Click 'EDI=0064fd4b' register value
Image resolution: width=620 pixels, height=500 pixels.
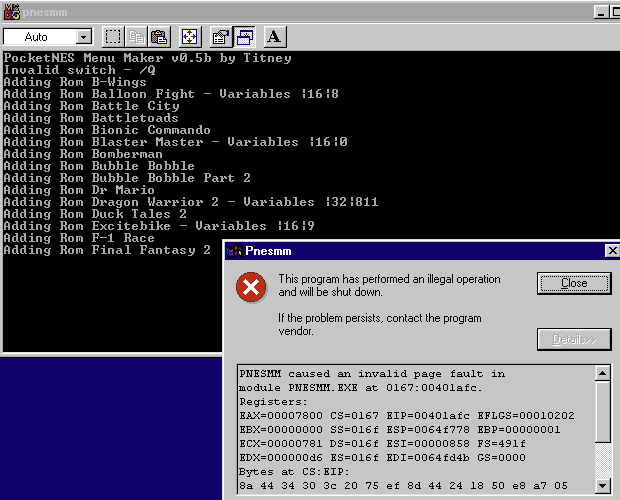pyautogui.click(x=427, y=458)
